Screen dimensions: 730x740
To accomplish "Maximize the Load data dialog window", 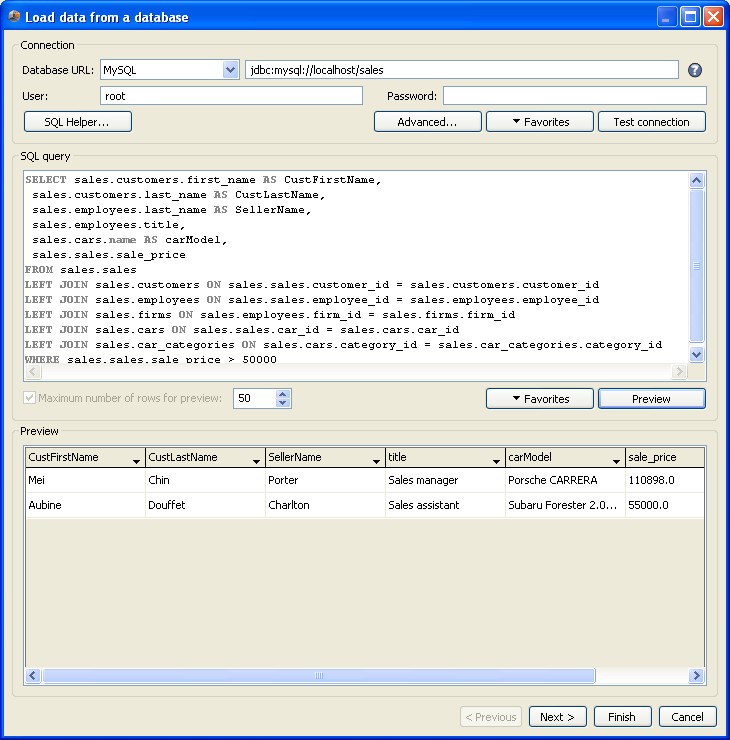I will (690, 17).
